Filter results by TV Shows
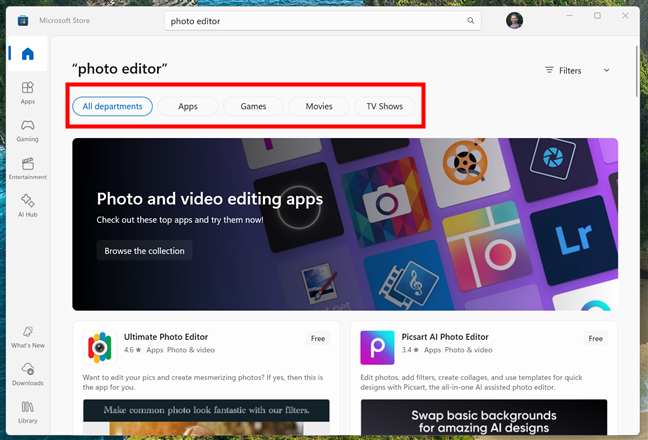This screenshot has height=440, width=648. [x=385, y=107]
